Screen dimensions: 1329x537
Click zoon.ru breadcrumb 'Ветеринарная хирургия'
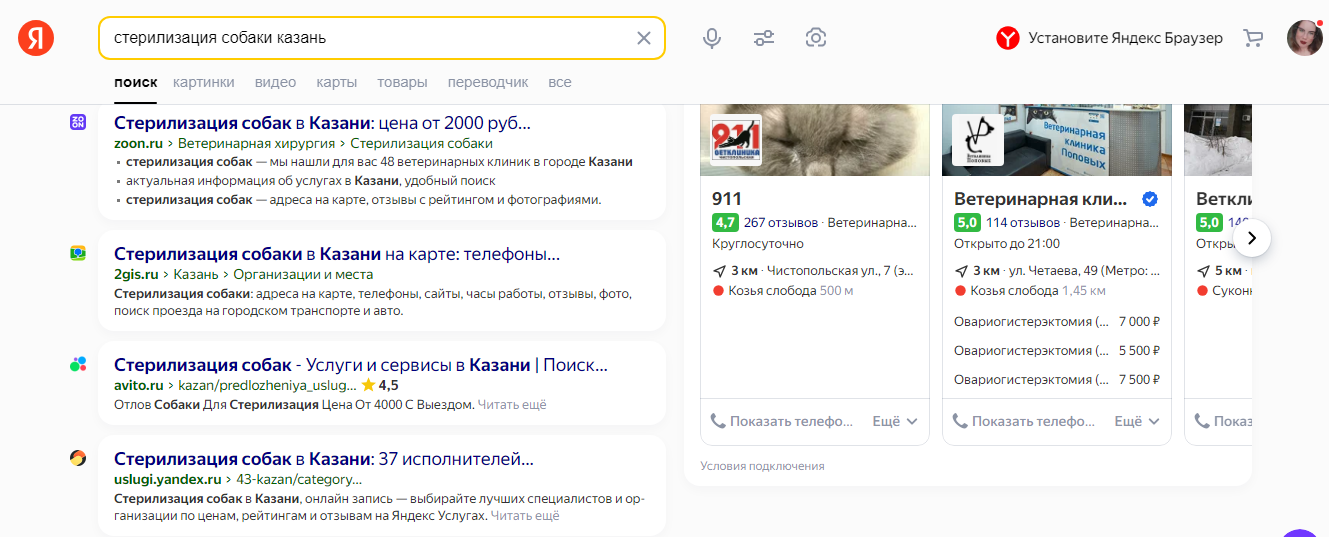pyautogui.click(x=257, y=143)
